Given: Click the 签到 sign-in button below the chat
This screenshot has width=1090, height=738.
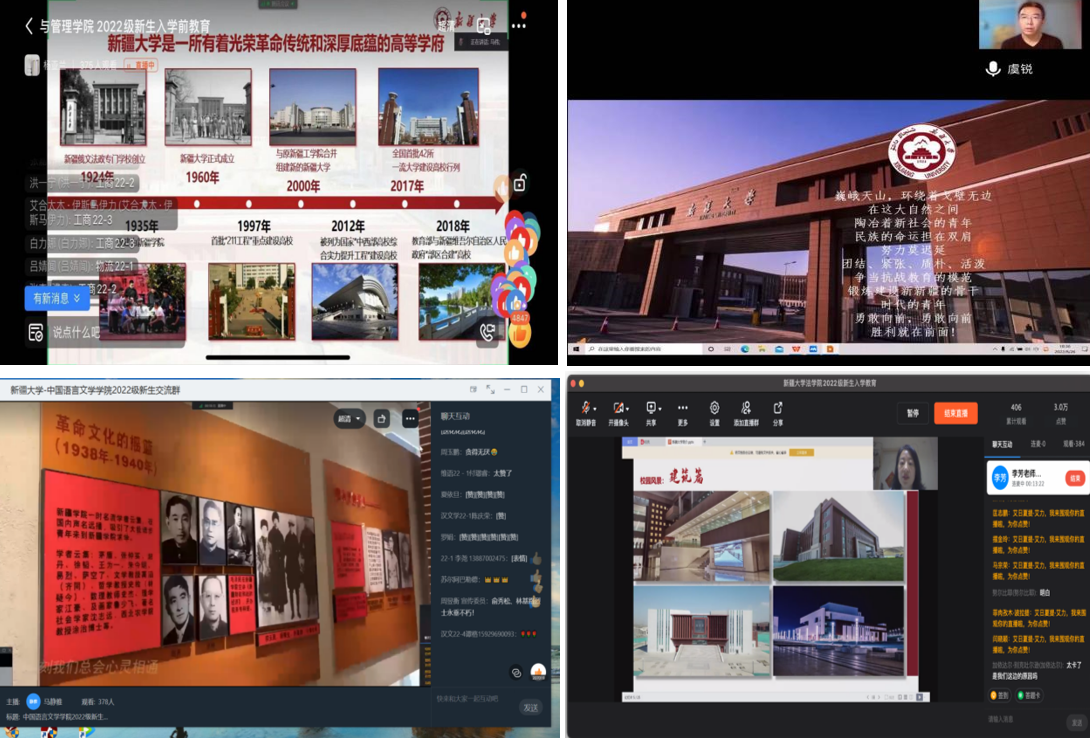Looking at the screenshot, I should coord(1000,695).
